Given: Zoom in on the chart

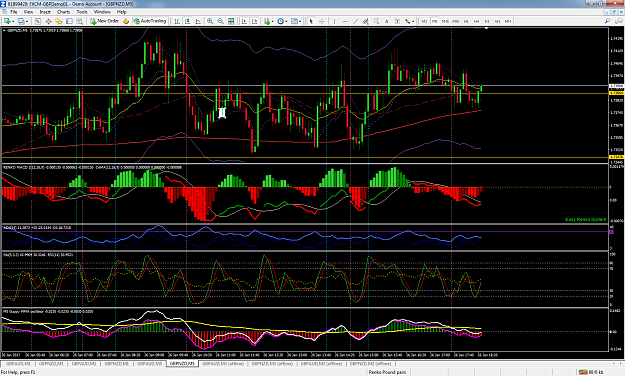Looking at the screenshot, I should (x=210, y=21).
